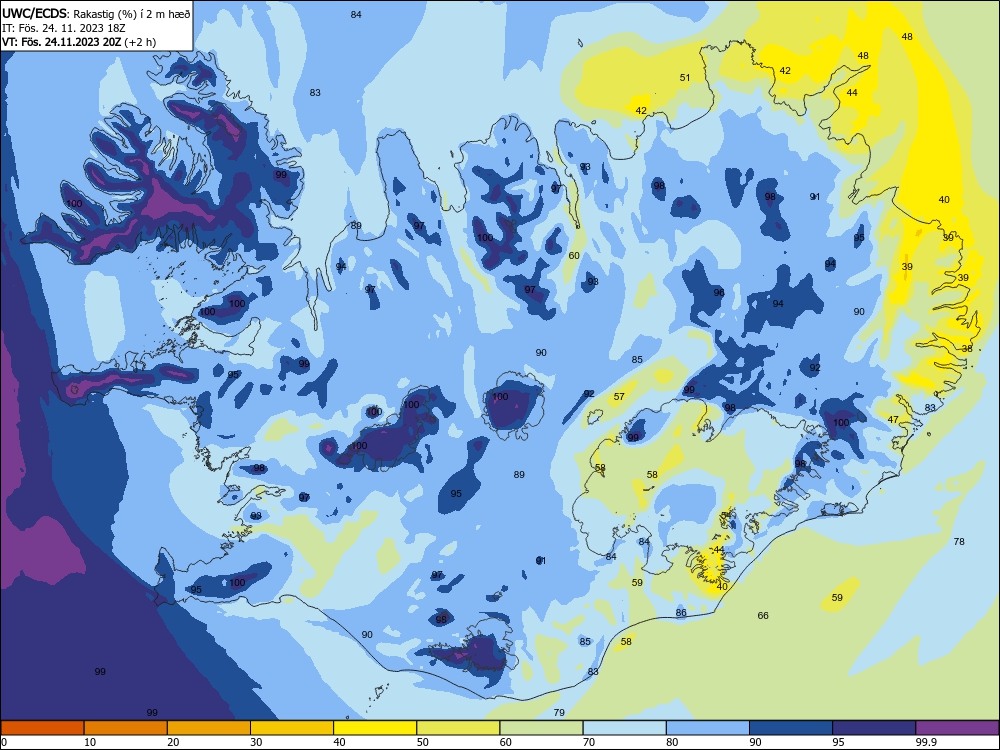The width and height of the screenshot is (1000, 750).
Task: Pick the 95–99.9 dark navy legend swatch
Action: [874, 728]
